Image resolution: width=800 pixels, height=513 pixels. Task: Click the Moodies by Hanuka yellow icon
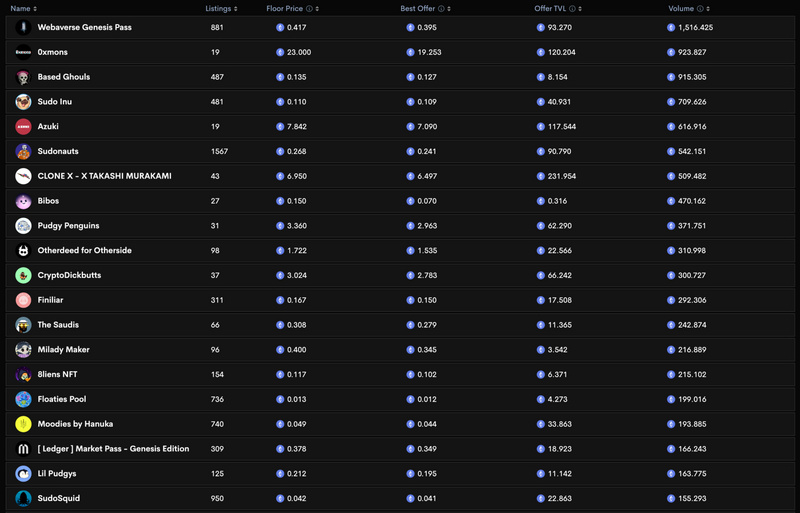pos(23,424)
